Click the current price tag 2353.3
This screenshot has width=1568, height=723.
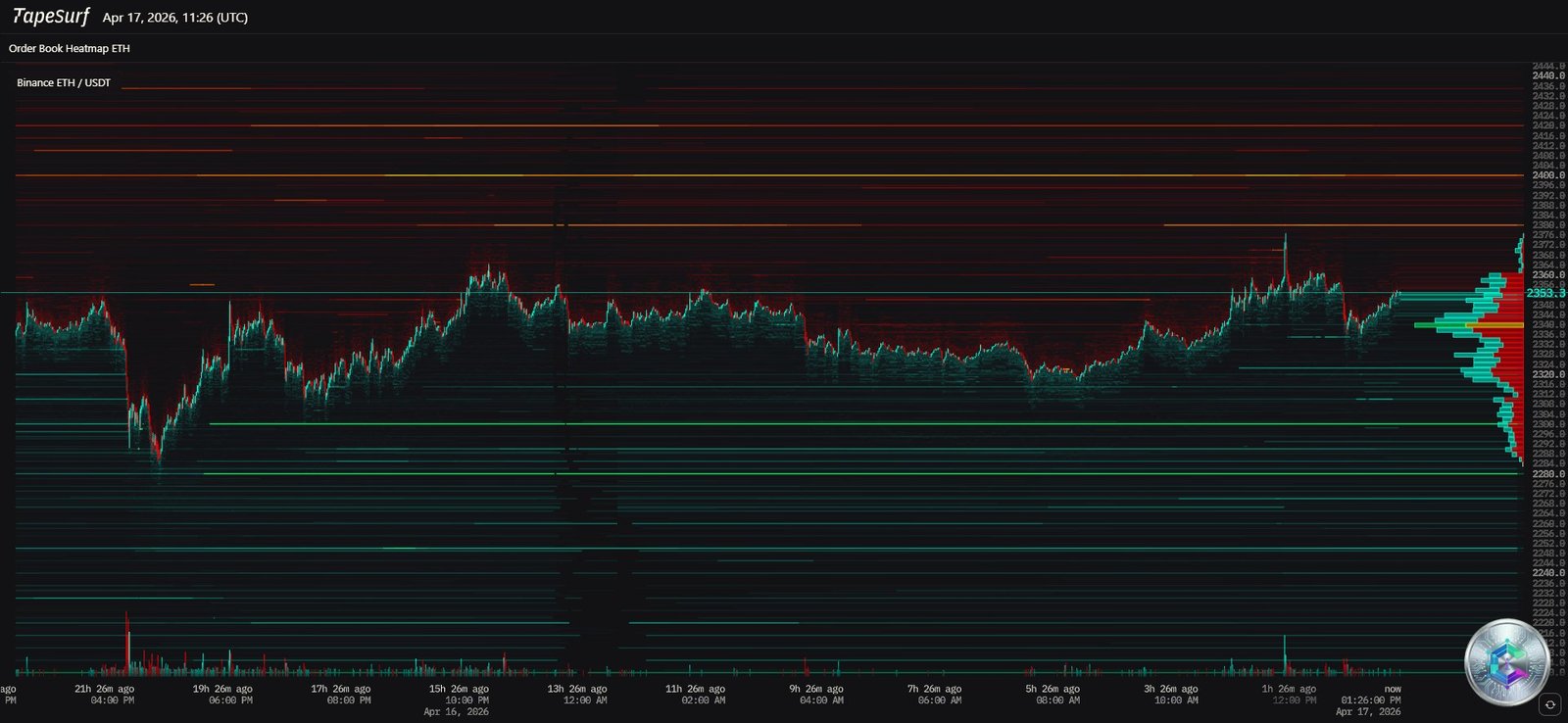tap(1545, 293)
